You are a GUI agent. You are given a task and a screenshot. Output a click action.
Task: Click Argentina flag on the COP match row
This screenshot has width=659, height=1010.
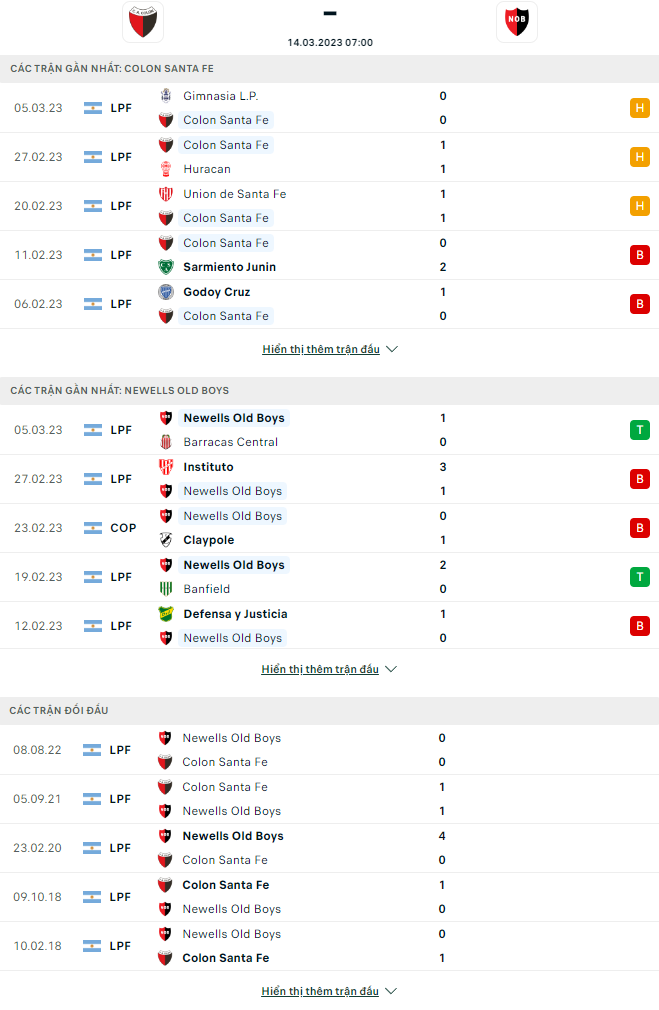click(94, 528)
